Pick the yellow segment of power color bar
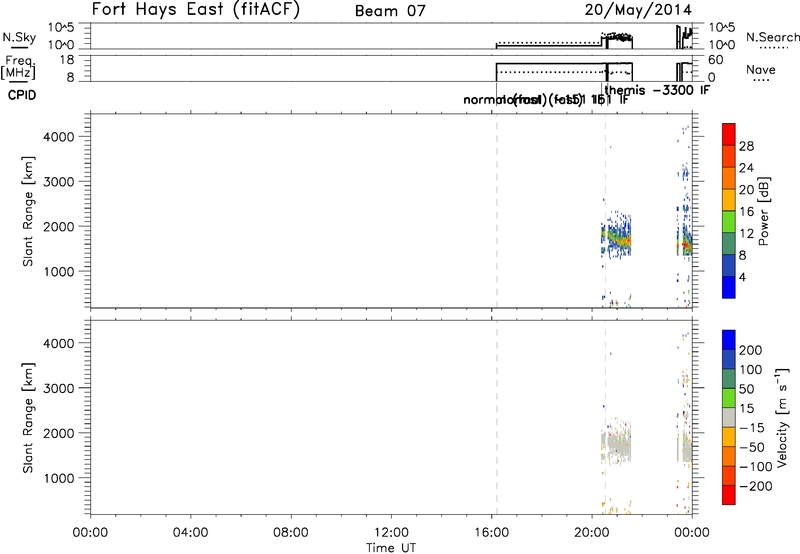 tap(729, 200)
